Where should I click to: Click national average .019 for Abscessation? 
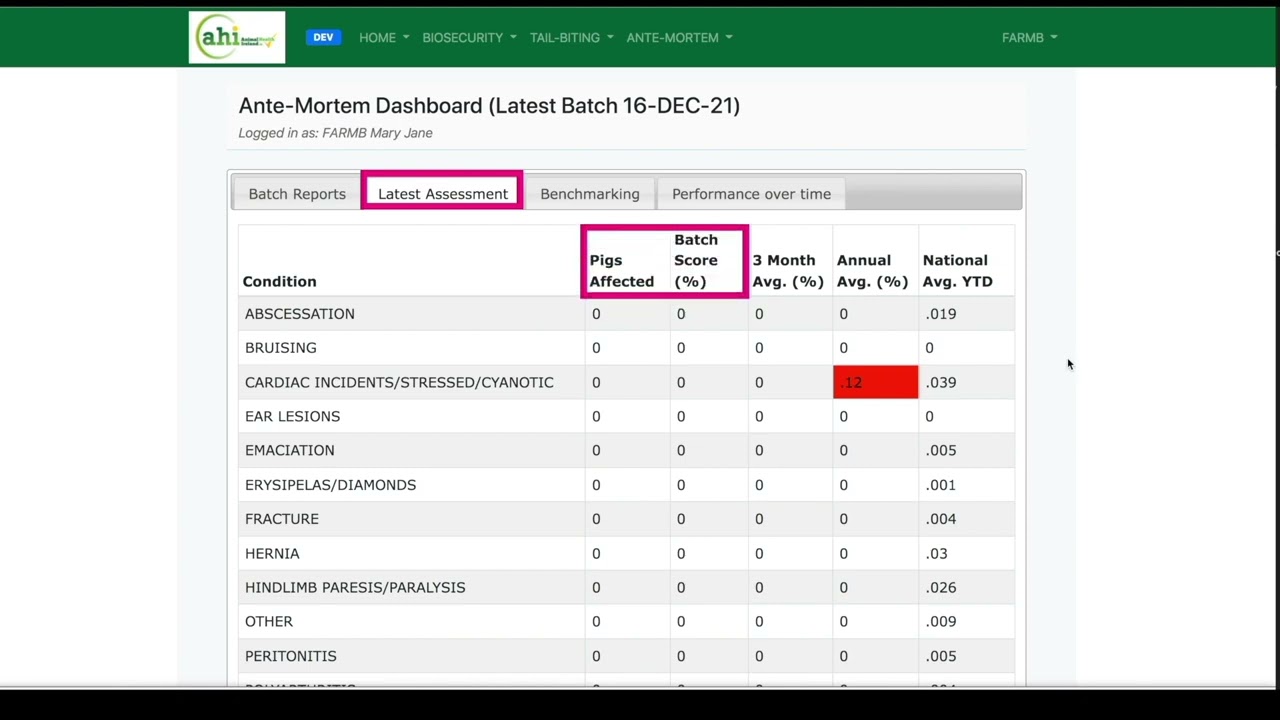941,314
